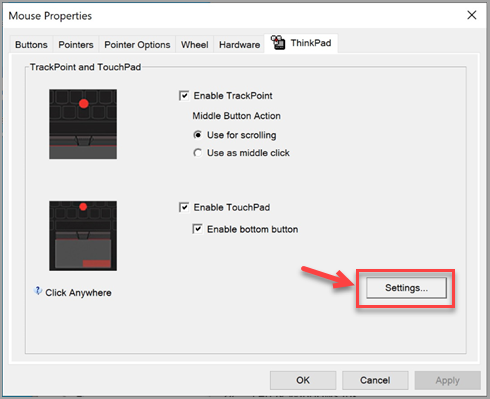Click the TouchPad illustration image
490x399 pixels.
point(83,236)
